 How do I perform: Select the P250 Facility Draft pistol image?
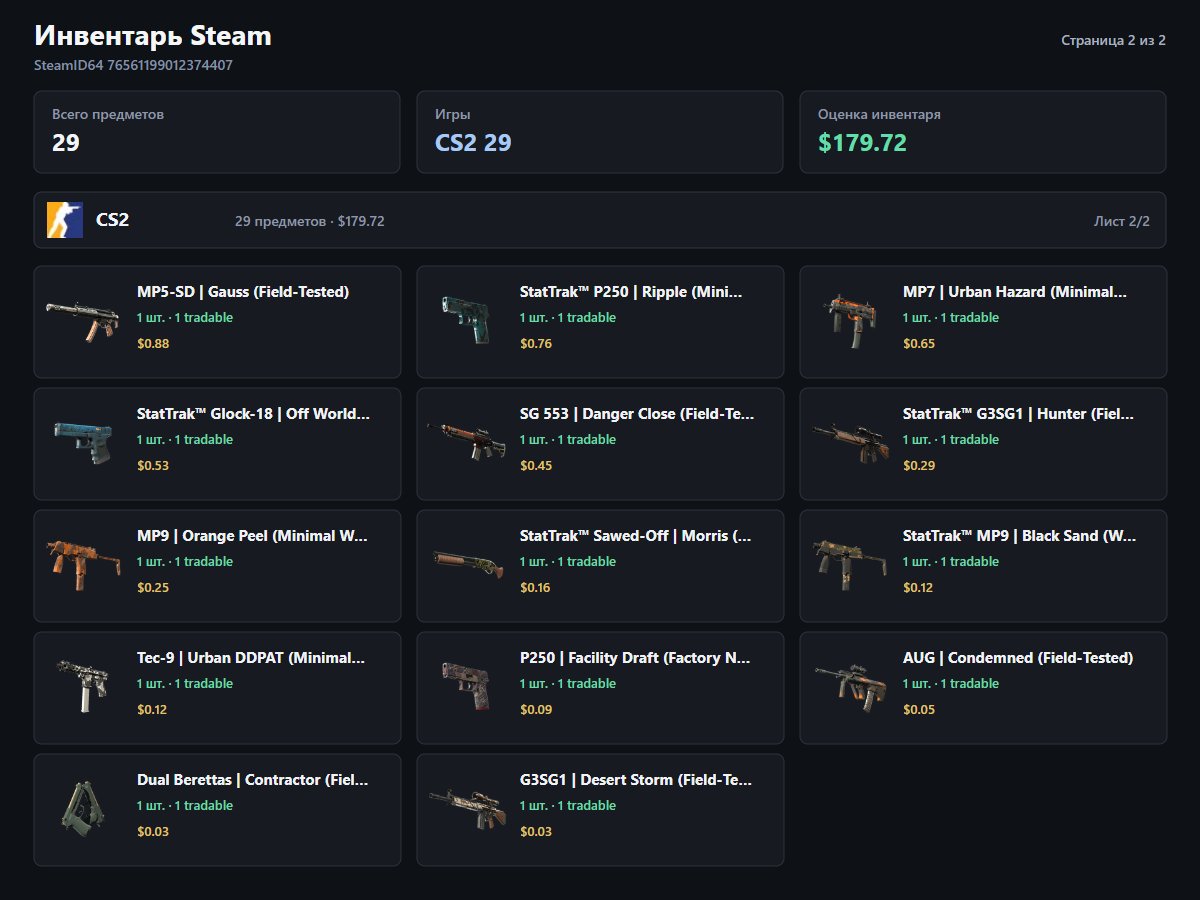tap(466, 684)
